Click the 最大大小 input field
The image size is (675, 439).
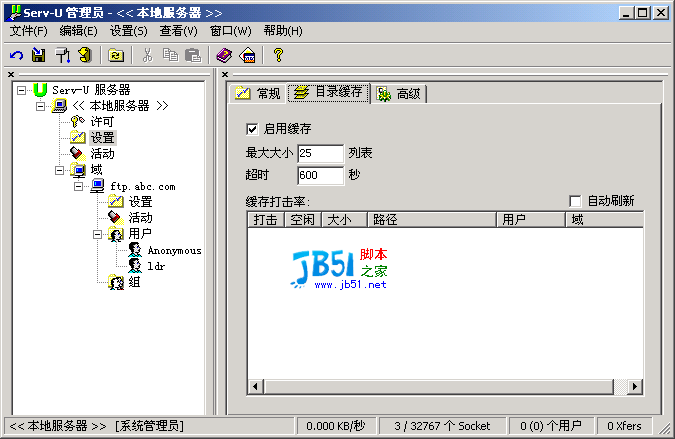[x=321, y=153]
